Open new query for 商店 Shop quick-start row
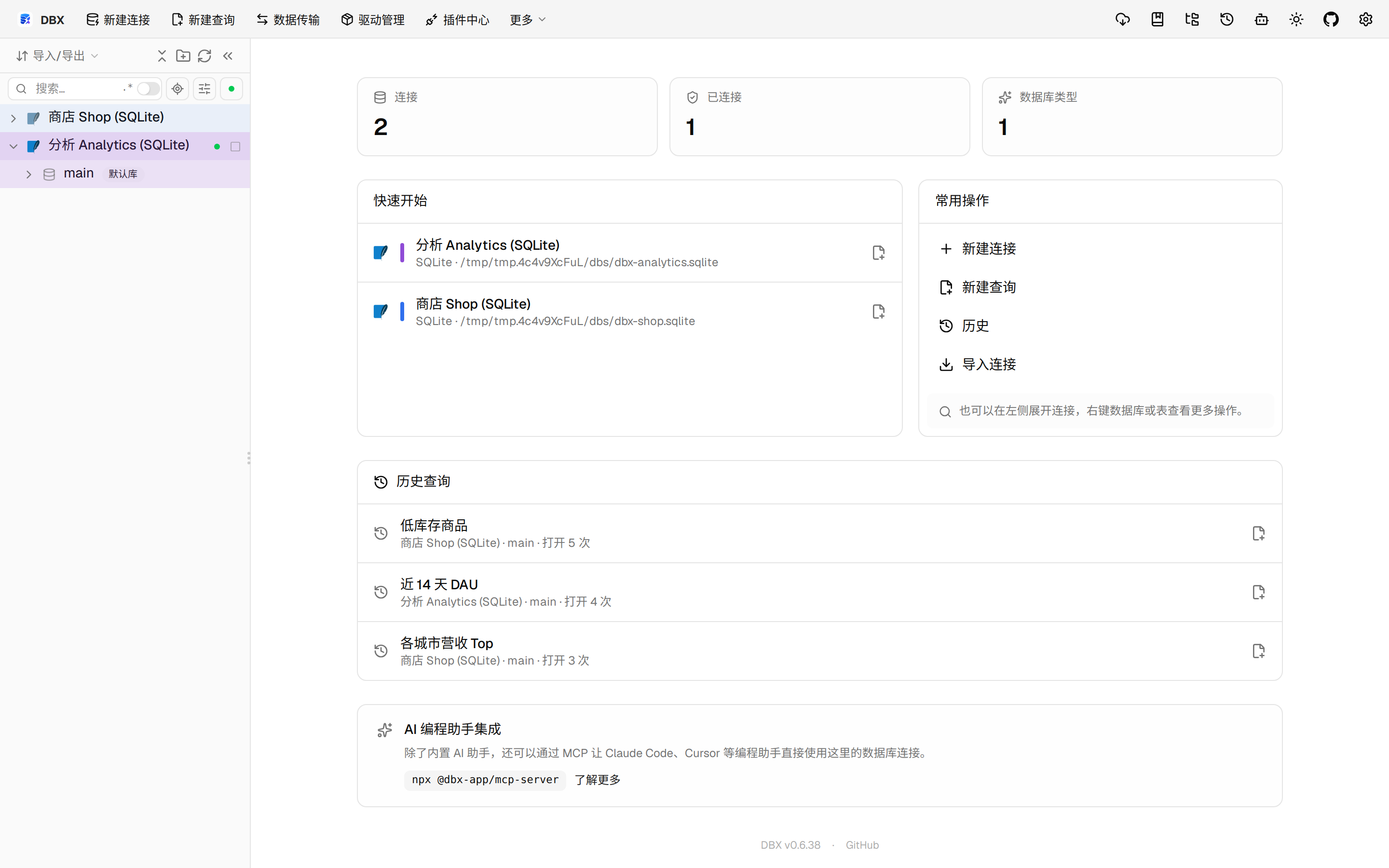The height and width of the screenshot is (868, 1389). [x=878, y=311]
